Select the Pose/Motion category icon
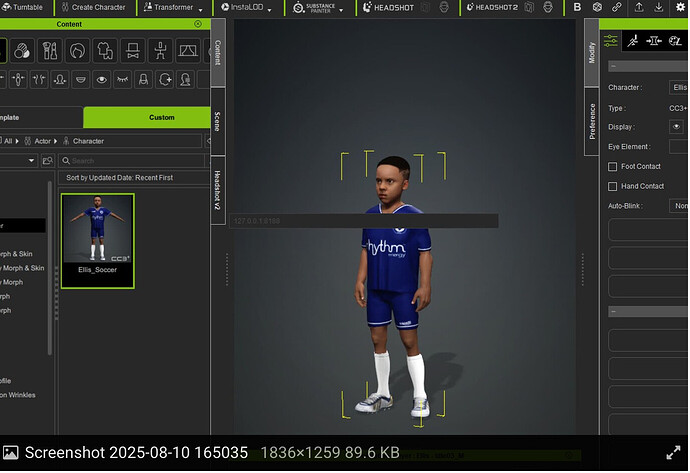Screen dimensions: 690x473 pos(161,51)
